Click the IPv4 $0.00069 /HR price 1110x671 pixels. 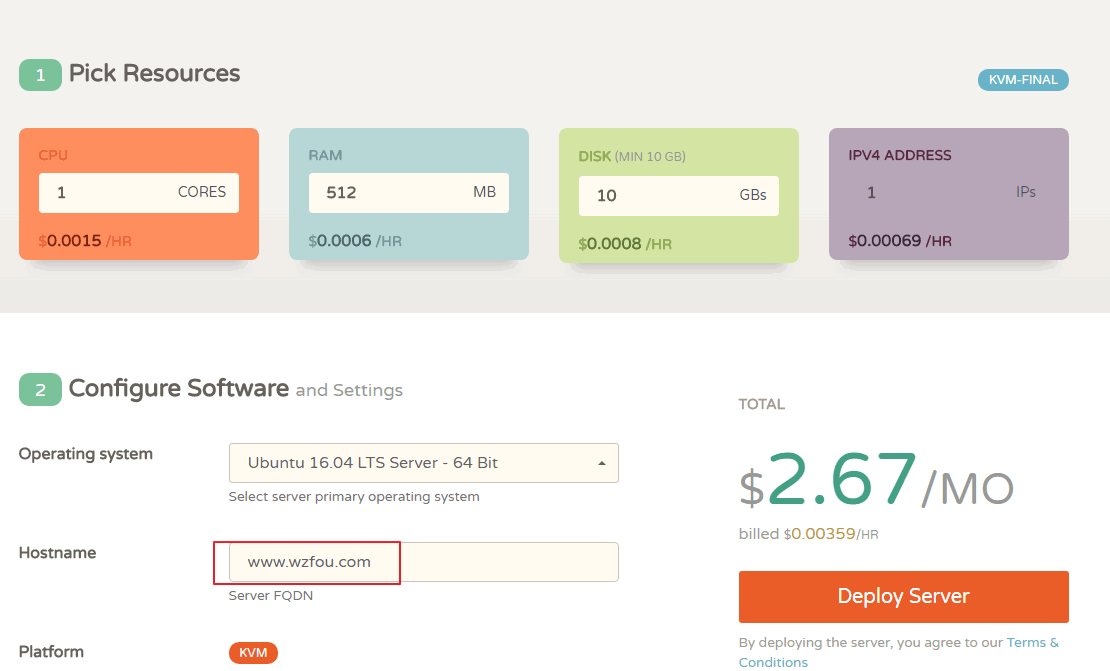pyautogui.click(x=899, y=241)
